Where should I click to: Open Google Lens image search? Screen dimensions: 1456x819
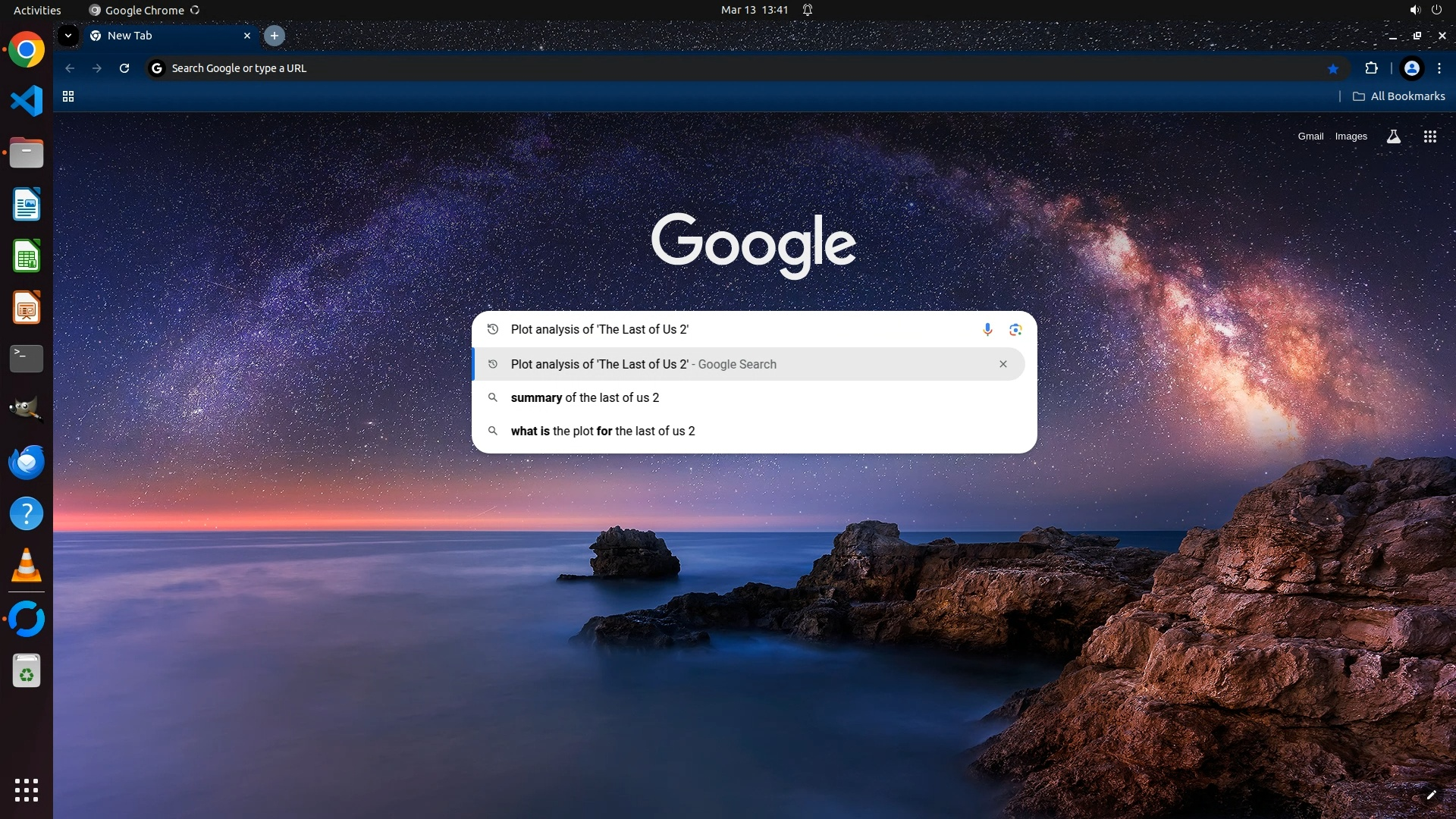pos(1015,329)
